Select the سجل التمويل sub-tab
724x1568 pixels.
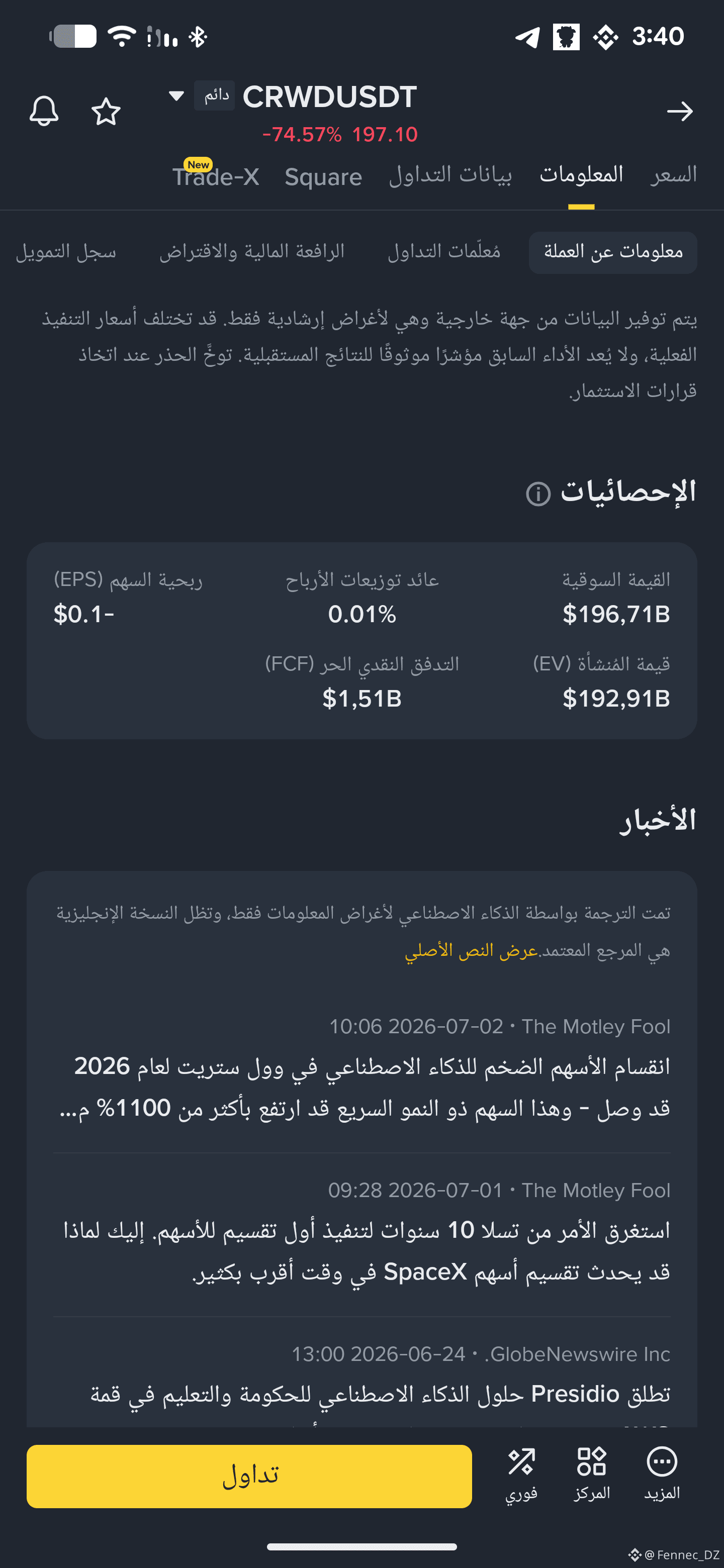(x=66, y=251)
